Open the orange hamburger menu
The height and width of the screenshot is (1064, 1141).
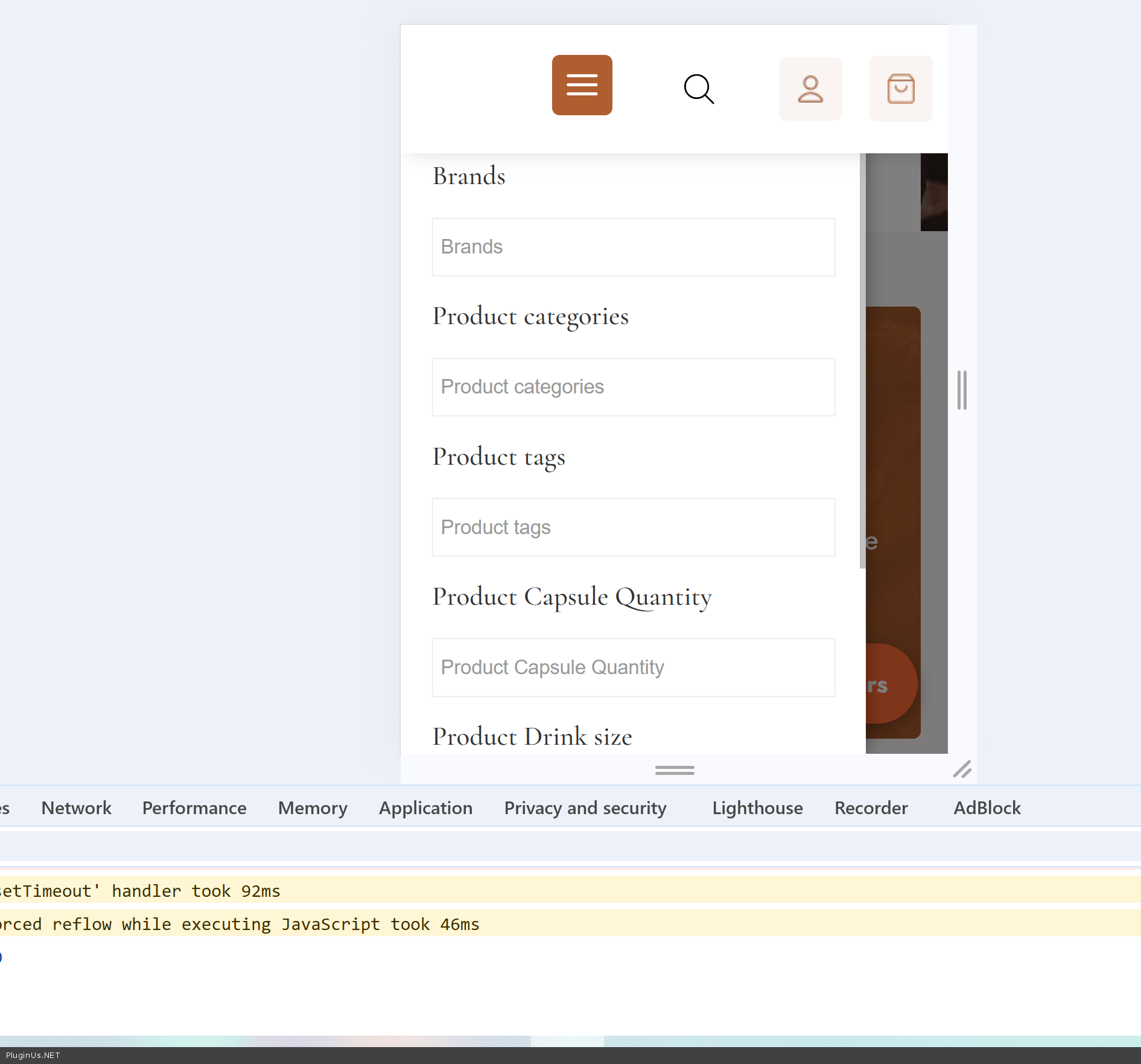tap(582, 85)
